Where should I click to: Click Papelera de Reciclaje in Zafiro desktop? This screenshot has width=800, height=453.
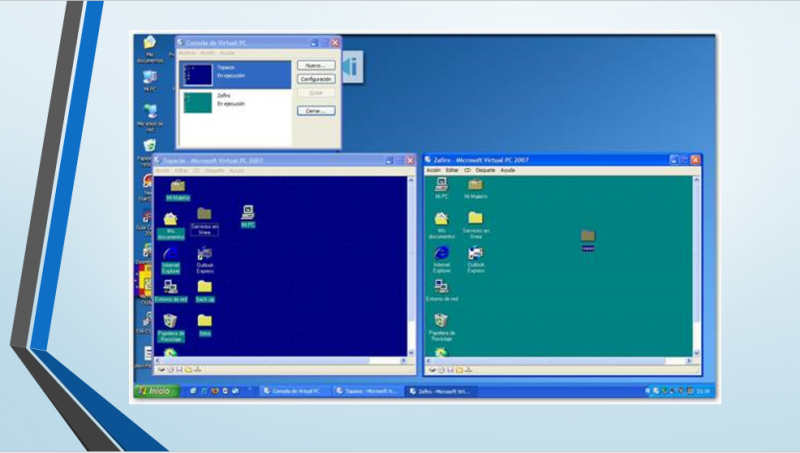click(441, 327)
